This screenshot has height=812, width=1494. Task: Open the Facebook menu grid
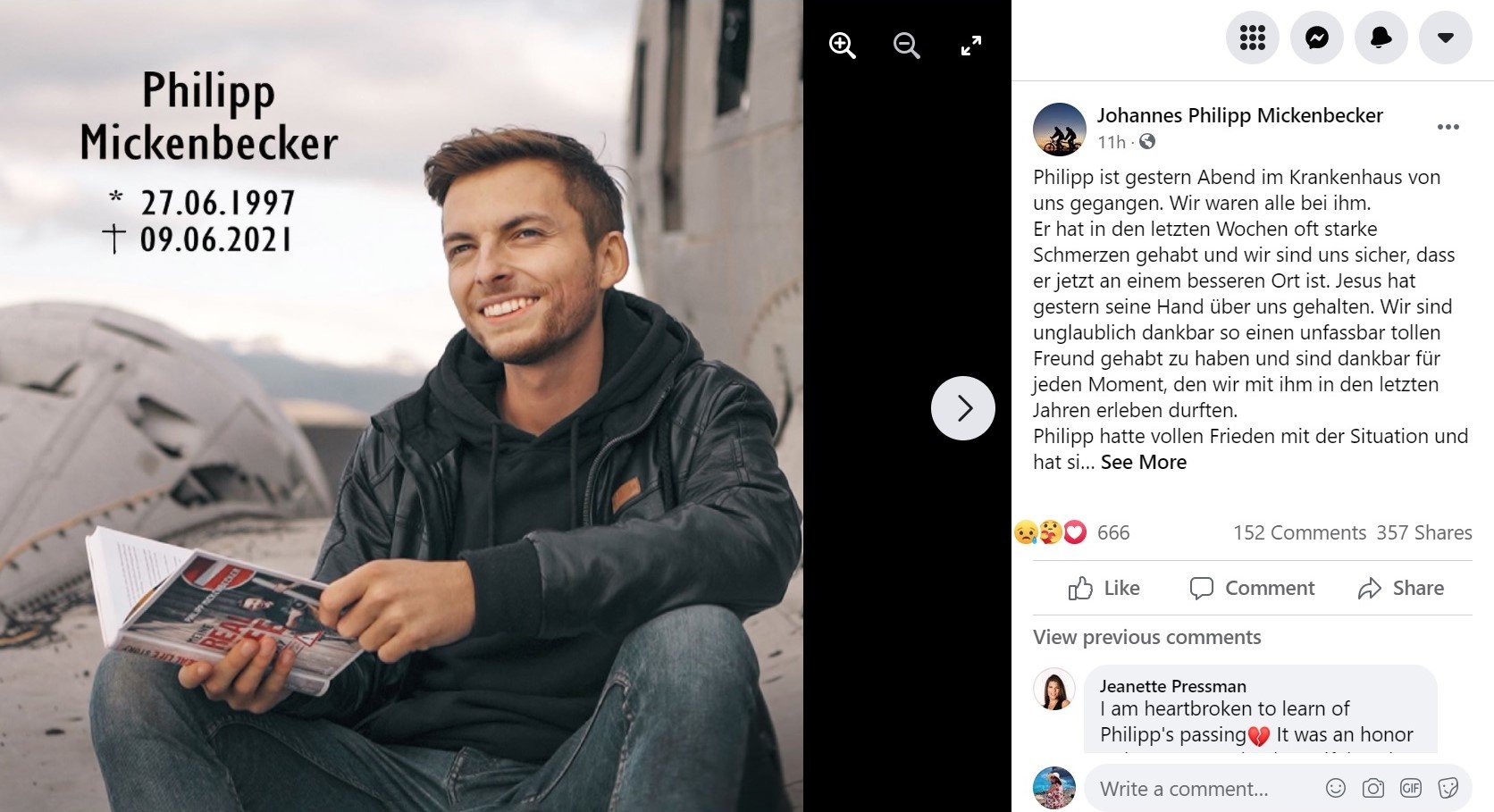(x=1252, y=38)
